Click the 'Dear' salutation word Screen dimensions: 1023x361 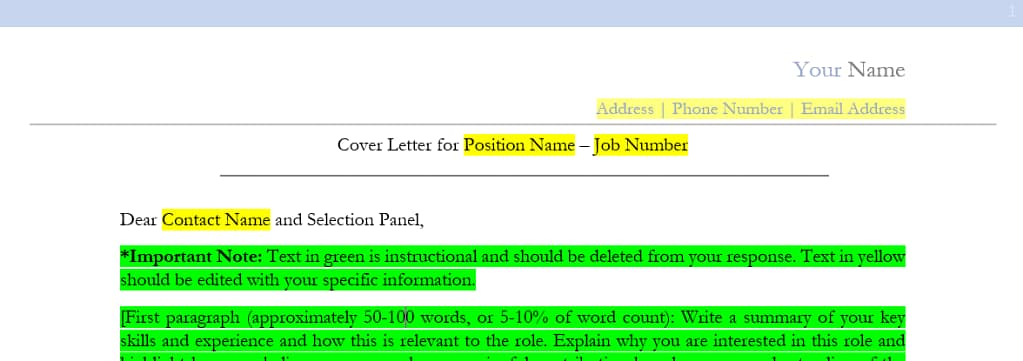[x=139, y=219]
